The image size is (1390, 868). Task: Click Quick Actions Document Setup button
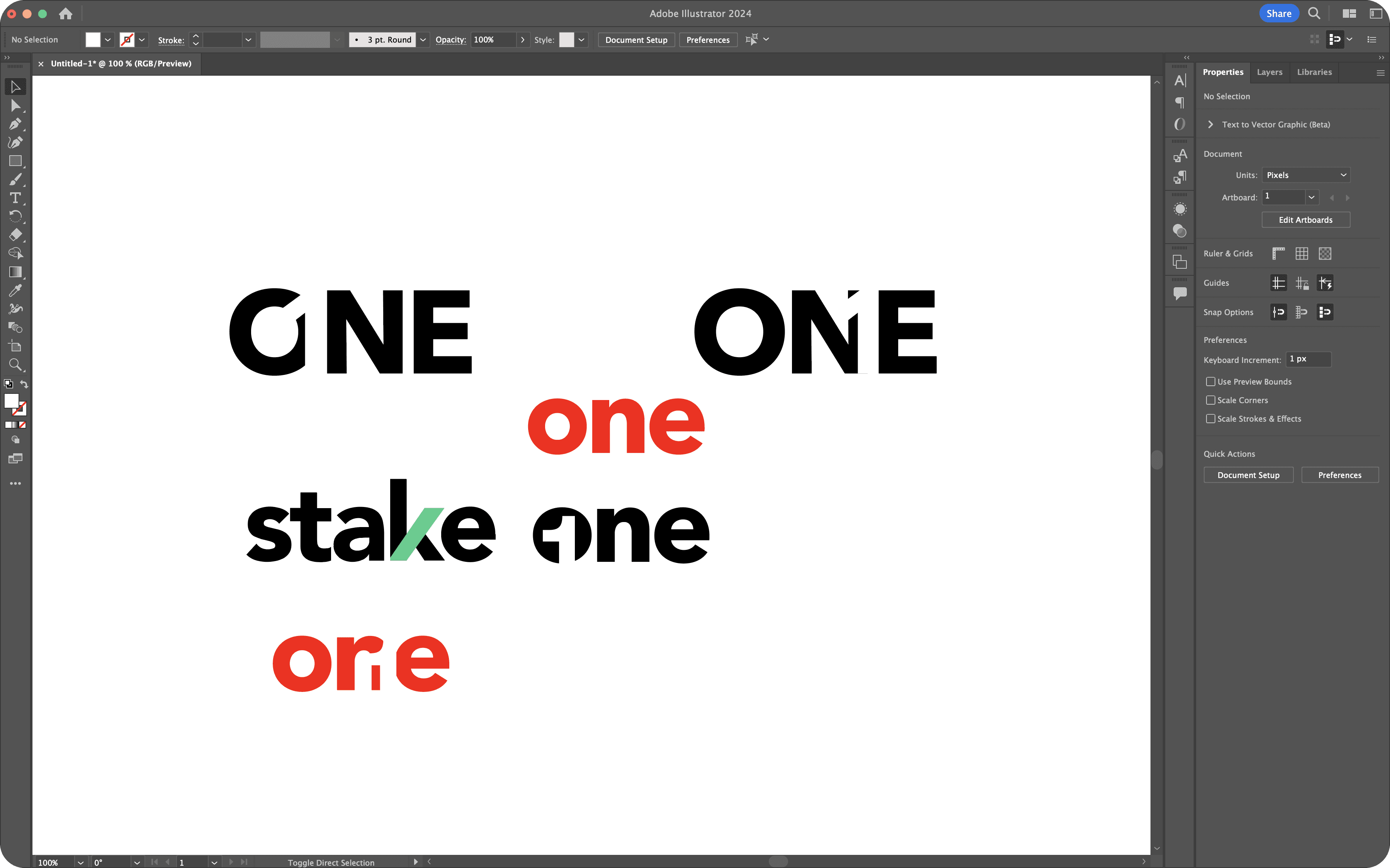click(1248, 475)
